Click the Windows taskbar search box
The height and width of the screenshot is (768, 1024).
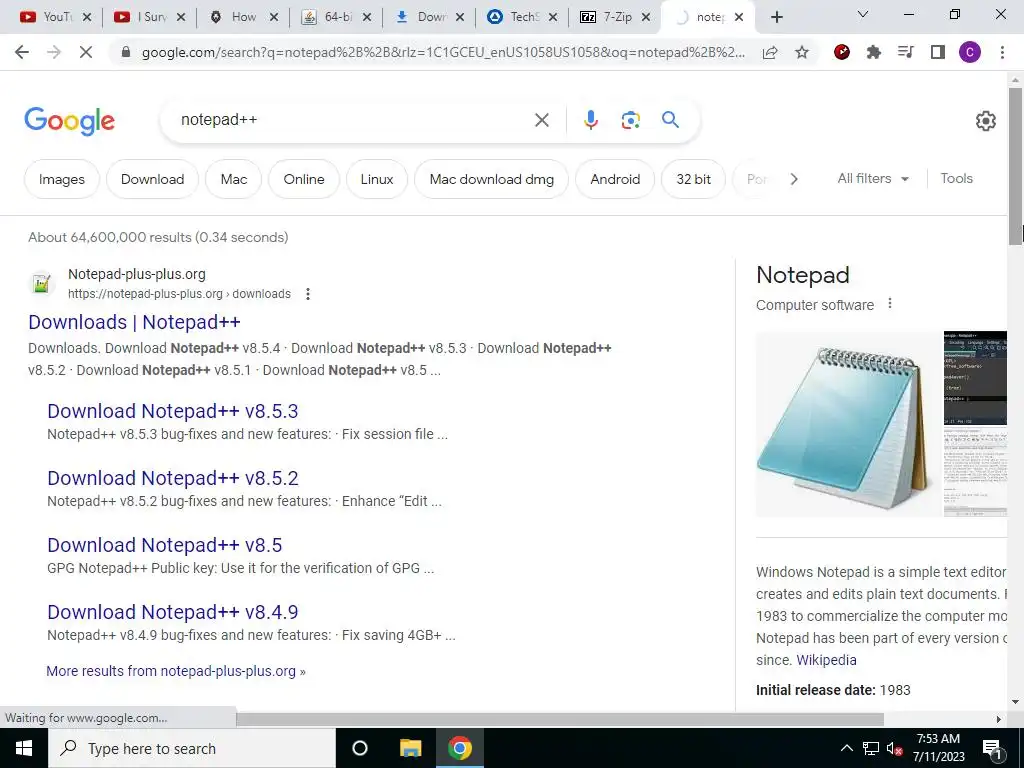(191, 748)
